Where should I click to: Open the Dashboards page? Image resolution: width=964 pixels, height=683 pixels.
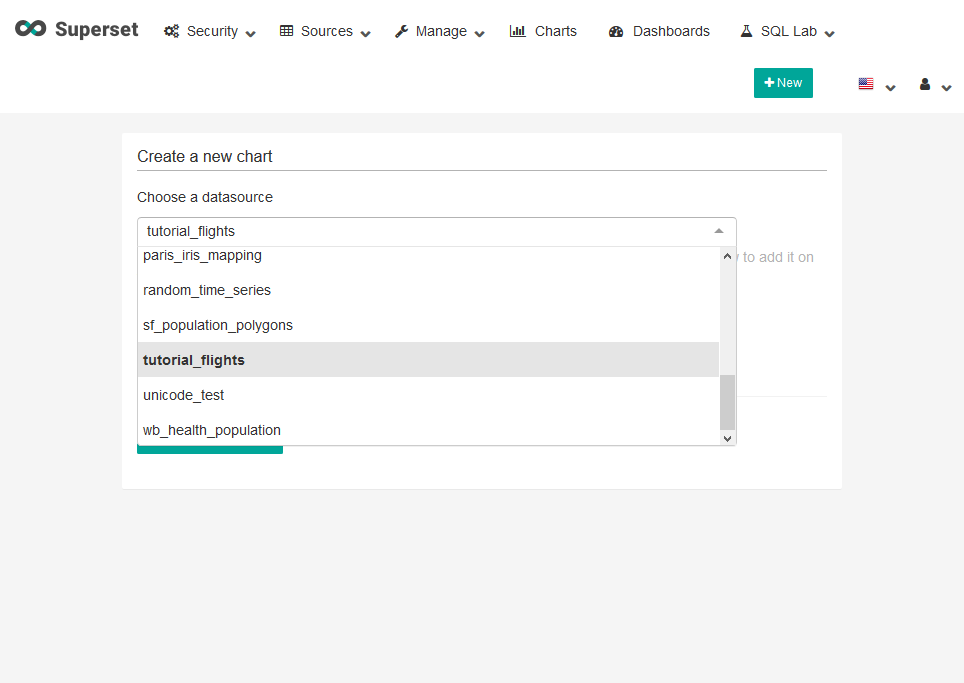click(x=659, y=32)
